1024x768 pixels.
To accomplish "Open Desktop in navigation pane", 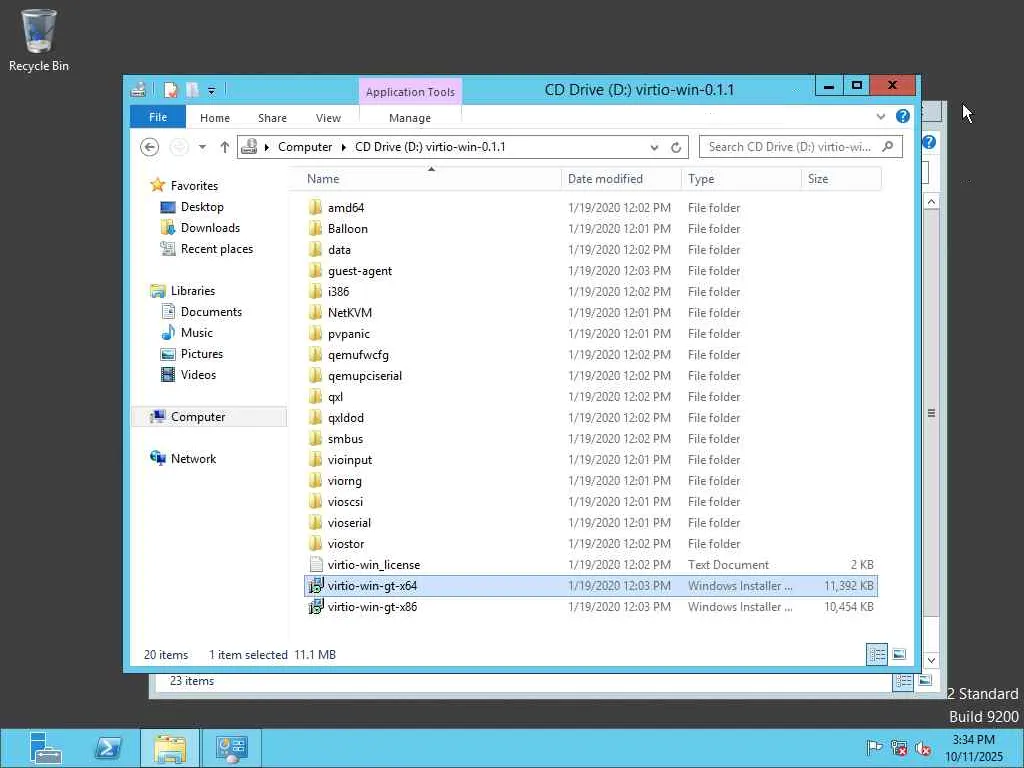I will click(202, 207).
